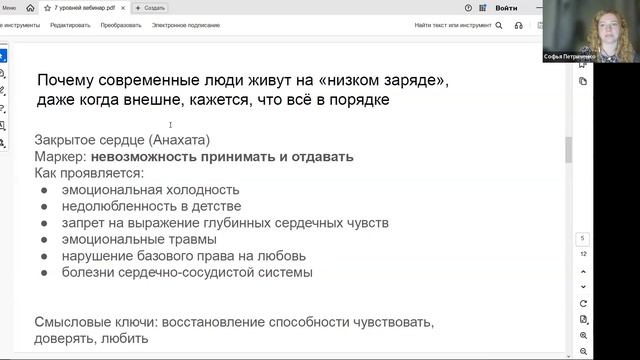Select the blue highlighted selection tool

(3, 56)
